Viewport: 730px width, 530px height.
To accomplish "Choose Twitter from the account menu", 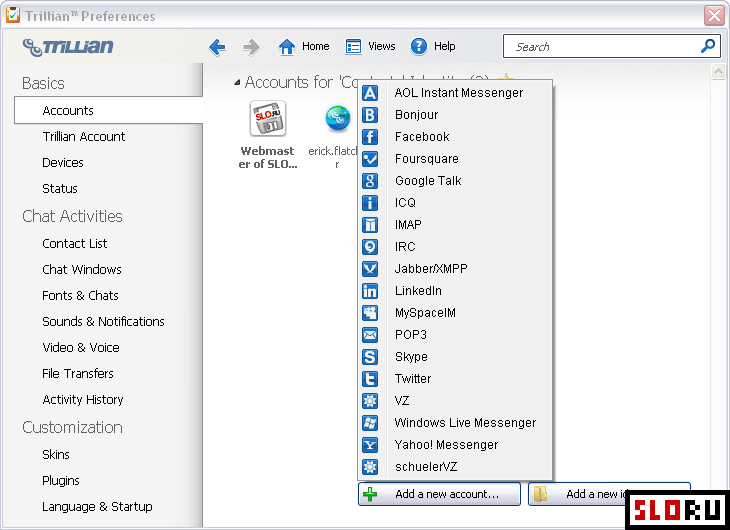I will [x=455, y=379].
